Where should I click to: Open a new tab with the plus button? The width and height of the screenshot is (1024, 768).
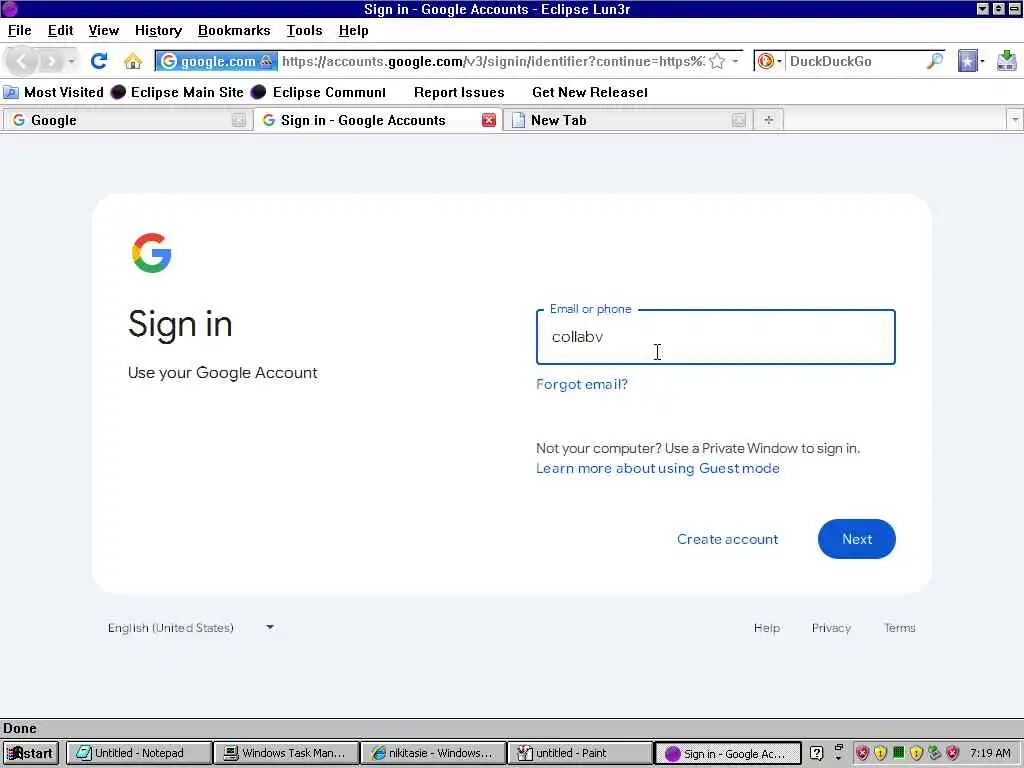click(x=769, y=120)
